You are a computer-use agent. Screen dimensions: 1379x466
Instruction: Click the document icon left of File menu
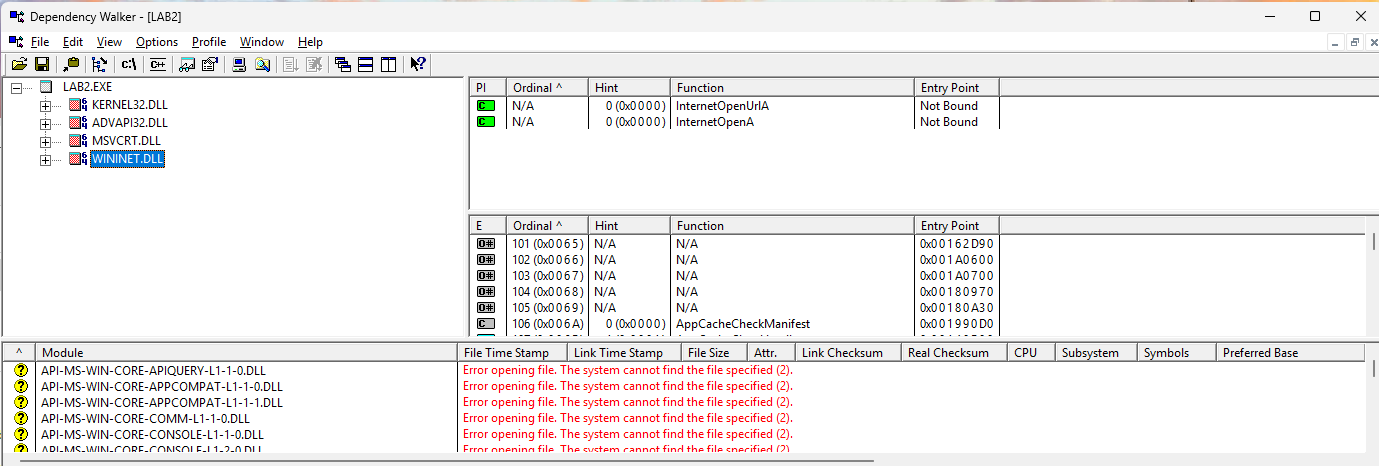point(16,42)
